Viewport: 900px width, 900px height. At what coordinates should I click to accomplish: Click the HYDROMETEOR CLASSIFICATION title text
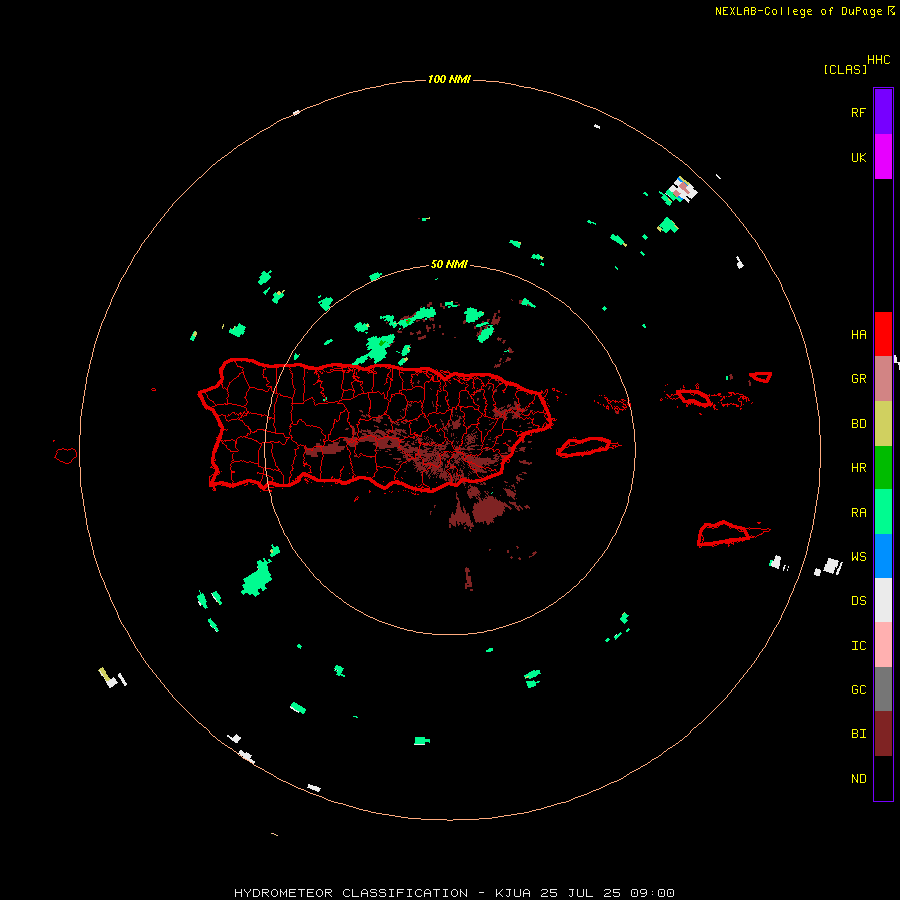point(351,893)
